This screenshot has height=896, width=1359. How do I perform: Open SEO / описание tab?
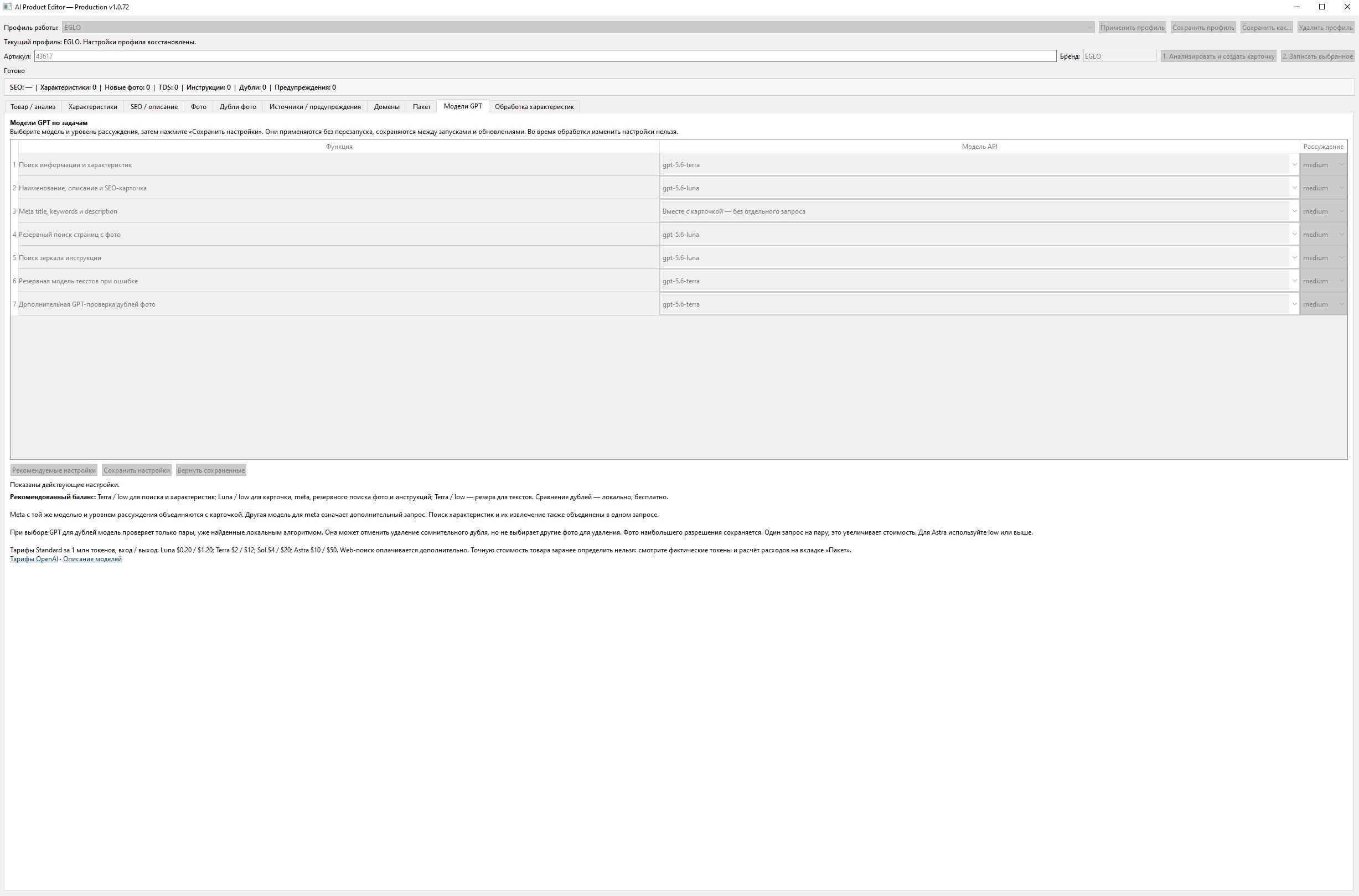point(154,107)
